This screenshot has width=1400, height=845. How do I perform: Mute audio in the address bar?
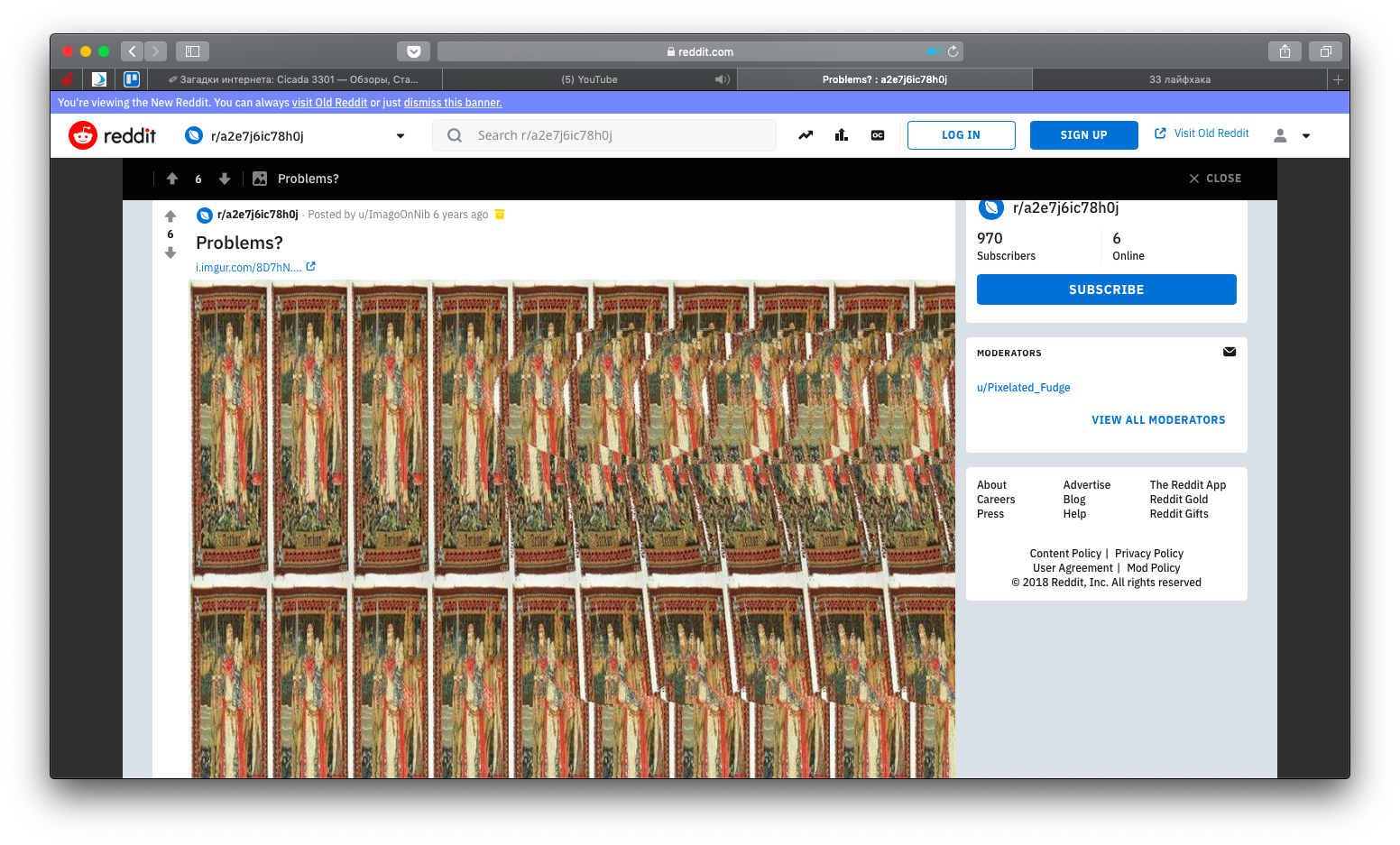[933, 51]
